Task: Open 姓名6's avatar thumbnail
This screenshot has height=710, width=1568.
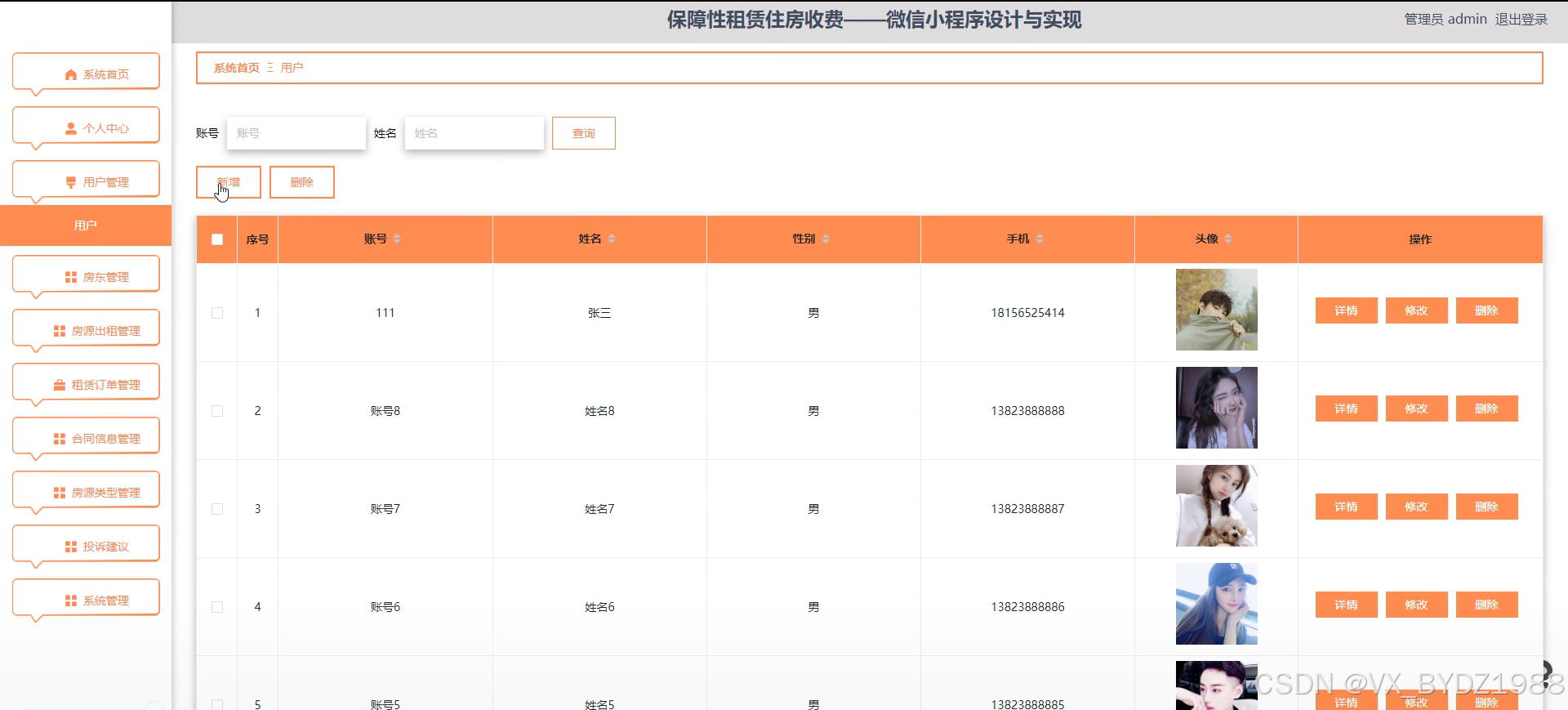Action: (1217, 604)
